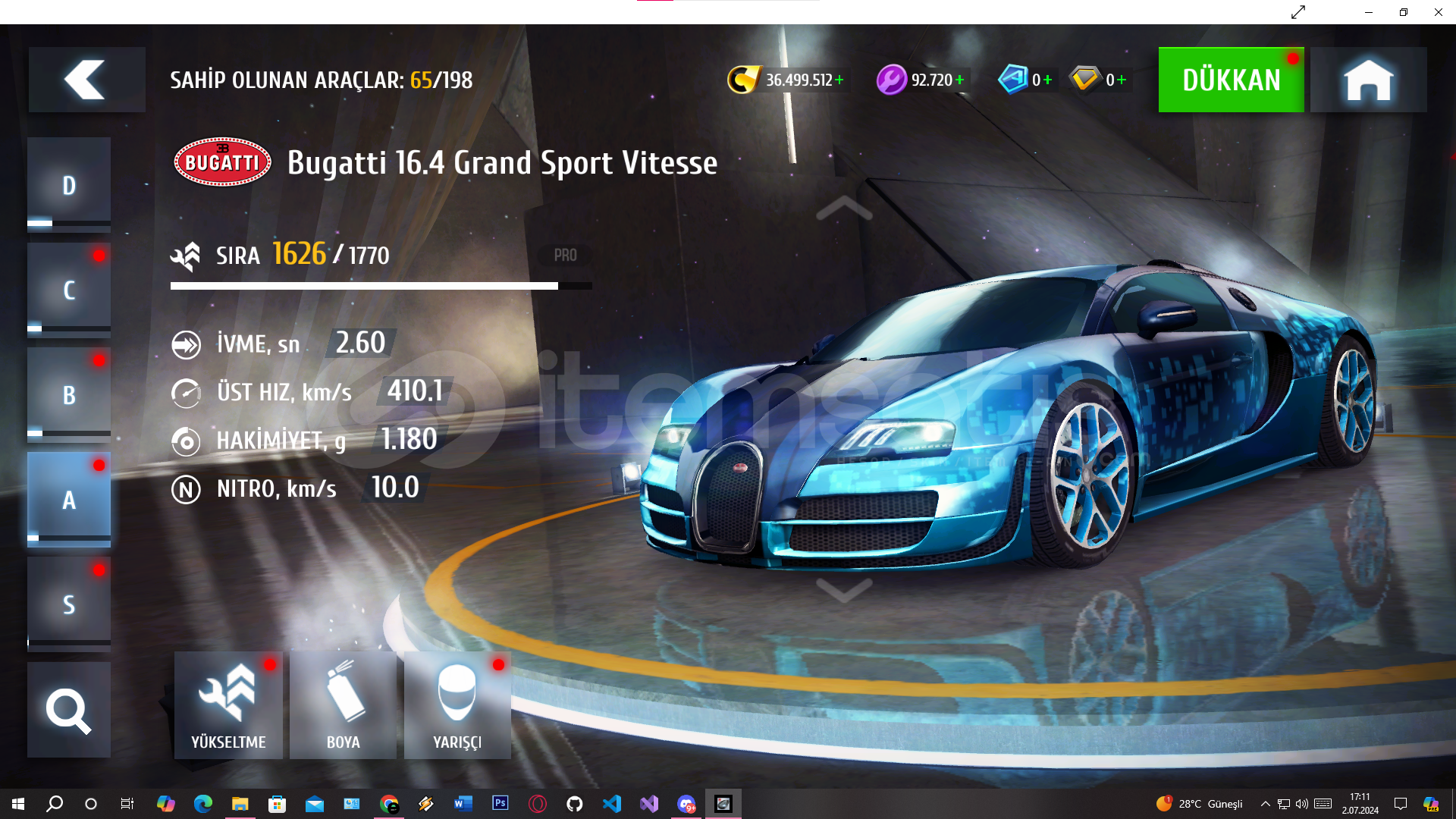Click the SIRA rank progress bar

pos(381,286)
